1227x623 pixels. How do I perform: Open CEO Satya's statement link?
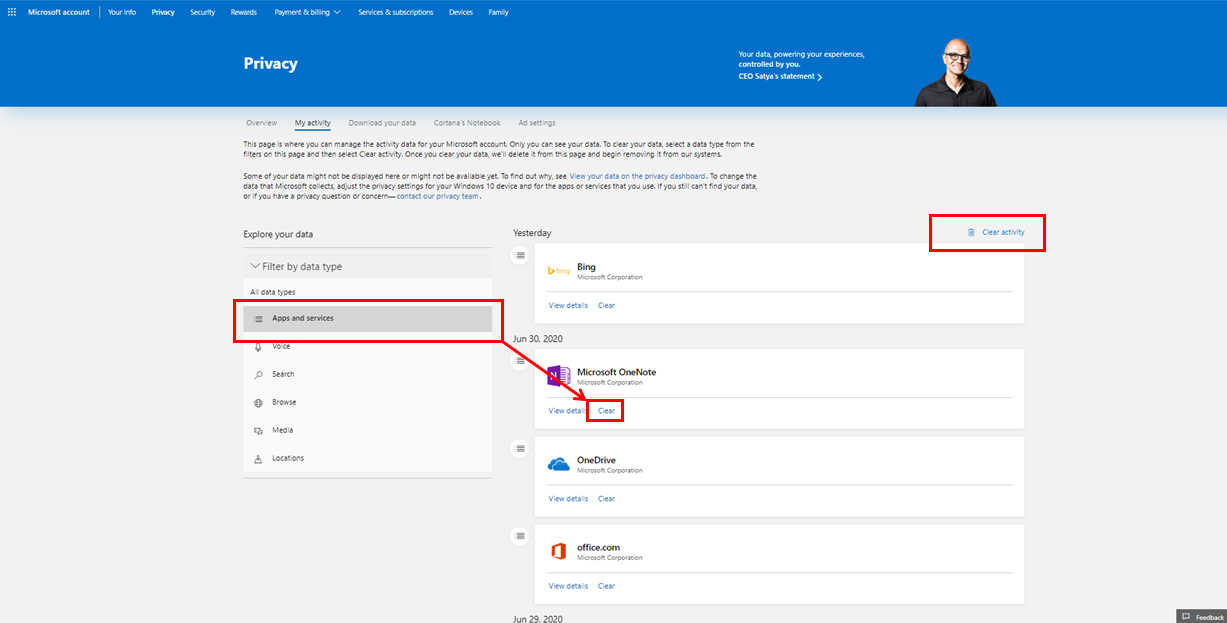pos(779,76)
